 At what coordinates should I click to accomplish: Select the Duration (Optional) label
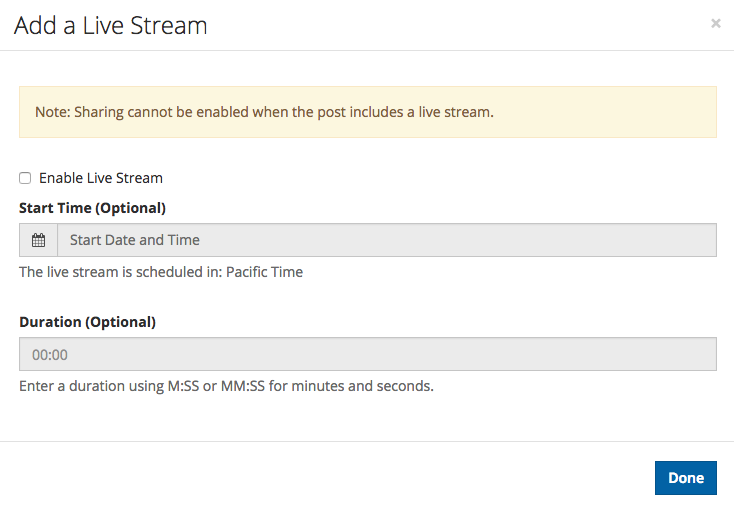88,322
